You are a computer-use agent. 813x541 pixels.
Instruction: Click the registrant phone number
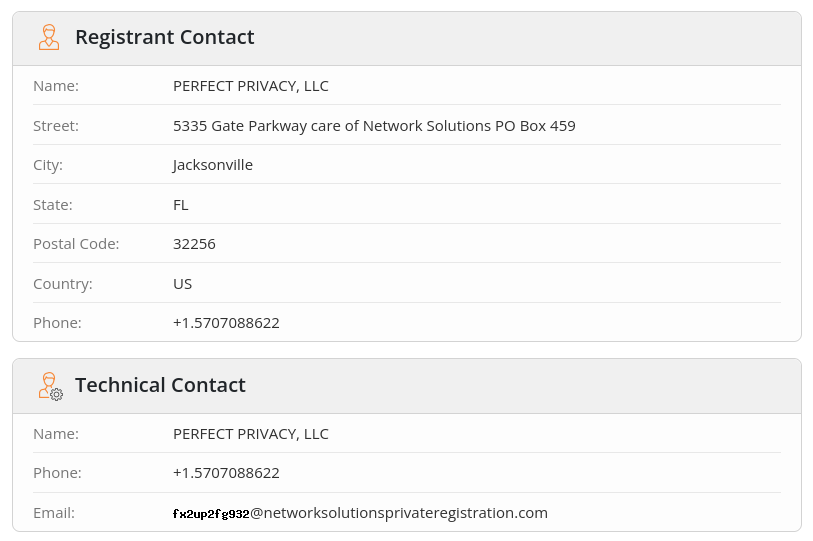(x=226, y=323)
